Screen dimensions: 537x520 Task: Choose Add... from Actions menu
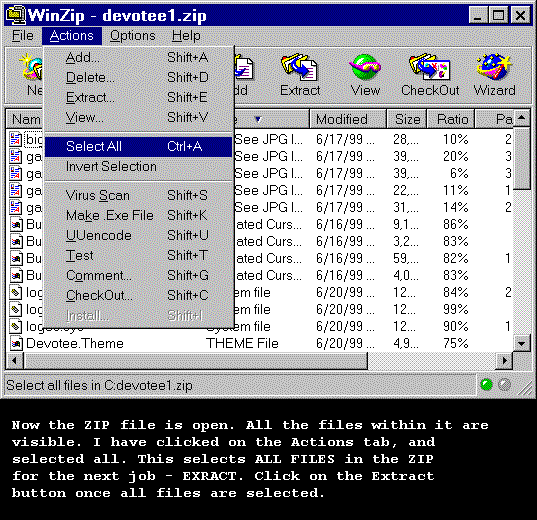[139, 57]
